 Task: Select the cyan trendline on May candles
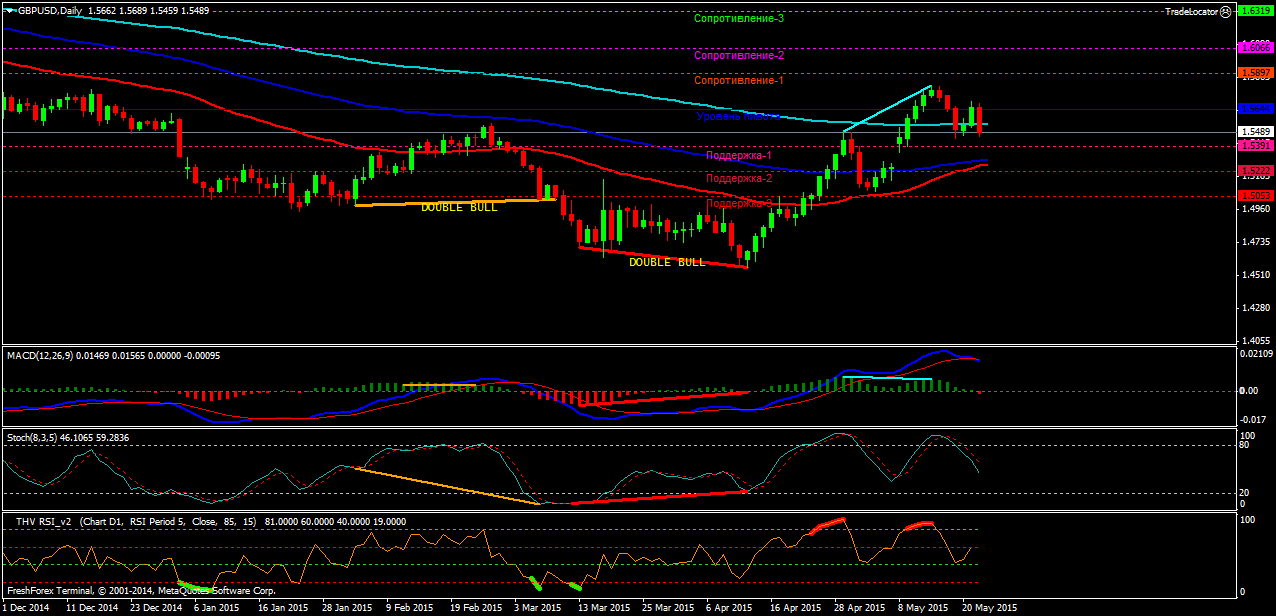click(x=888, y=108)
